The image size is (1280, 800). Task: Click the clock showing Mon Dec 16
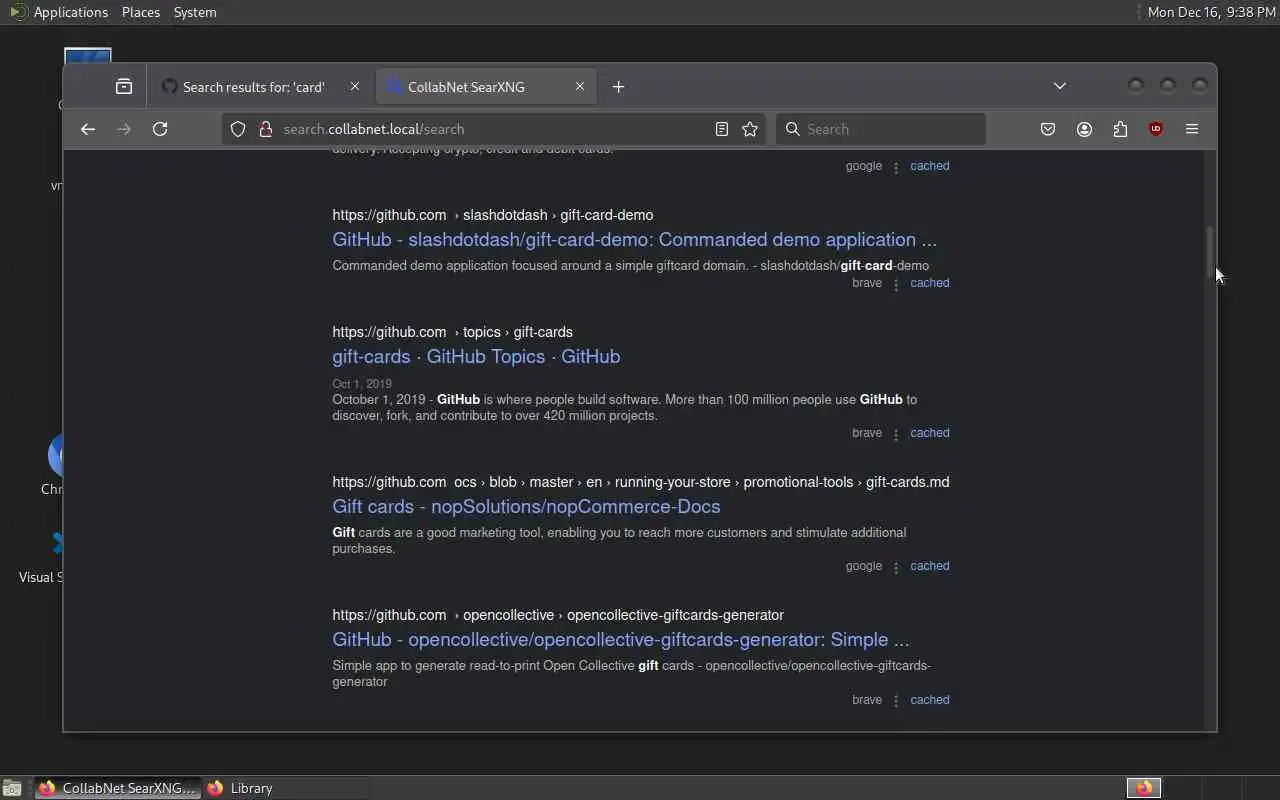pos(1211,12)
